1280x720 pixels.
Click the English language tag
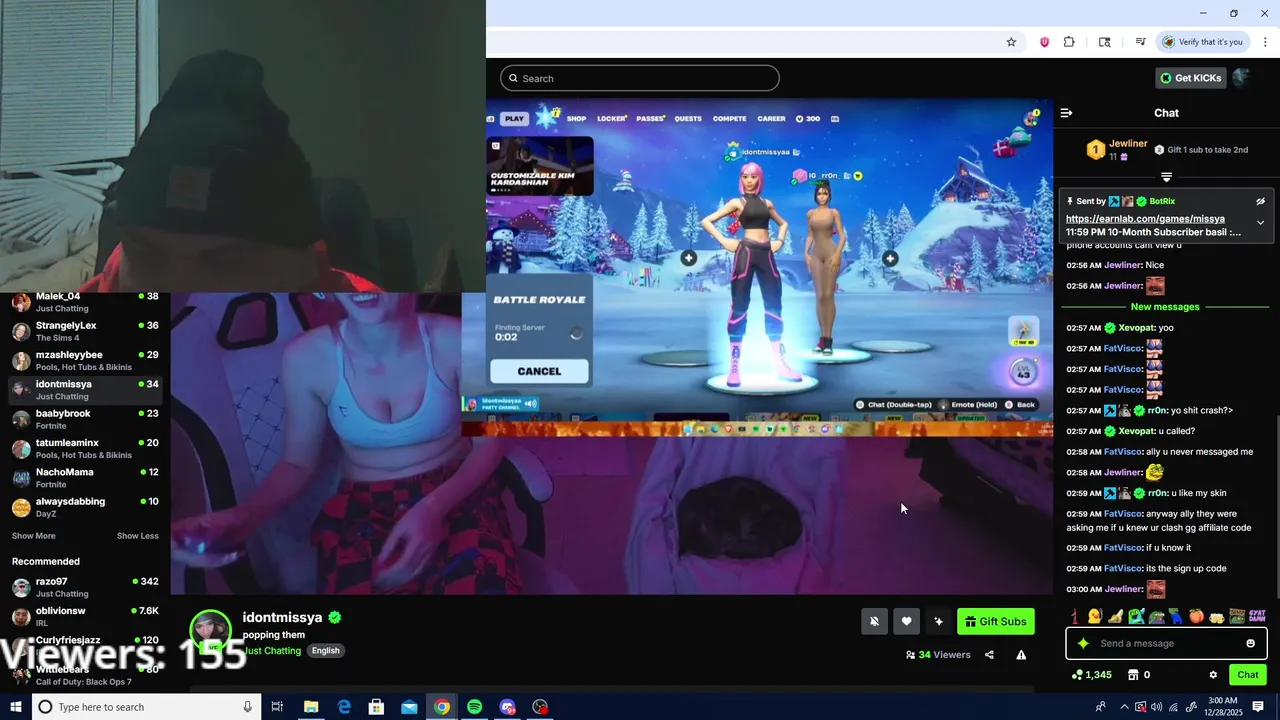[x=325, y=651]
